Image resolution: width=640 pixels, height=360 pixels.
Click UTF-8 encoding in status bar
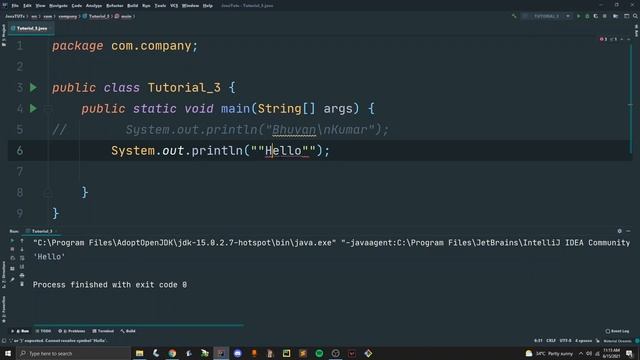pos(565,340)
